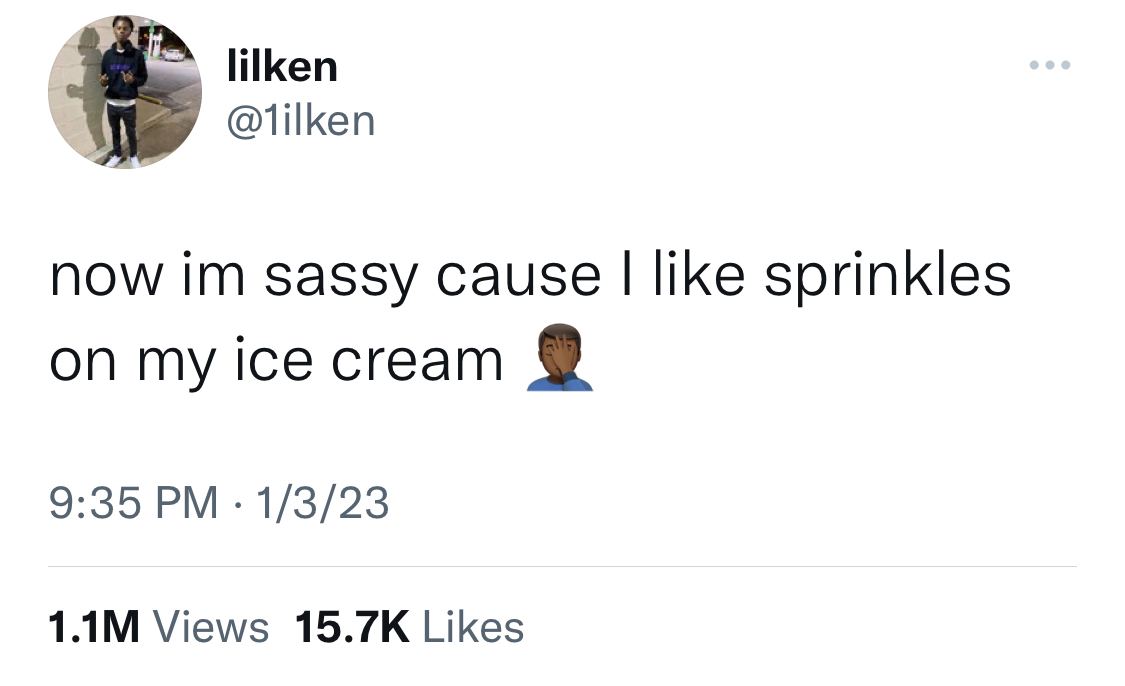Click the word Views label
Image resolution: width=1125 pixels, height=686 pixels.
212,627
